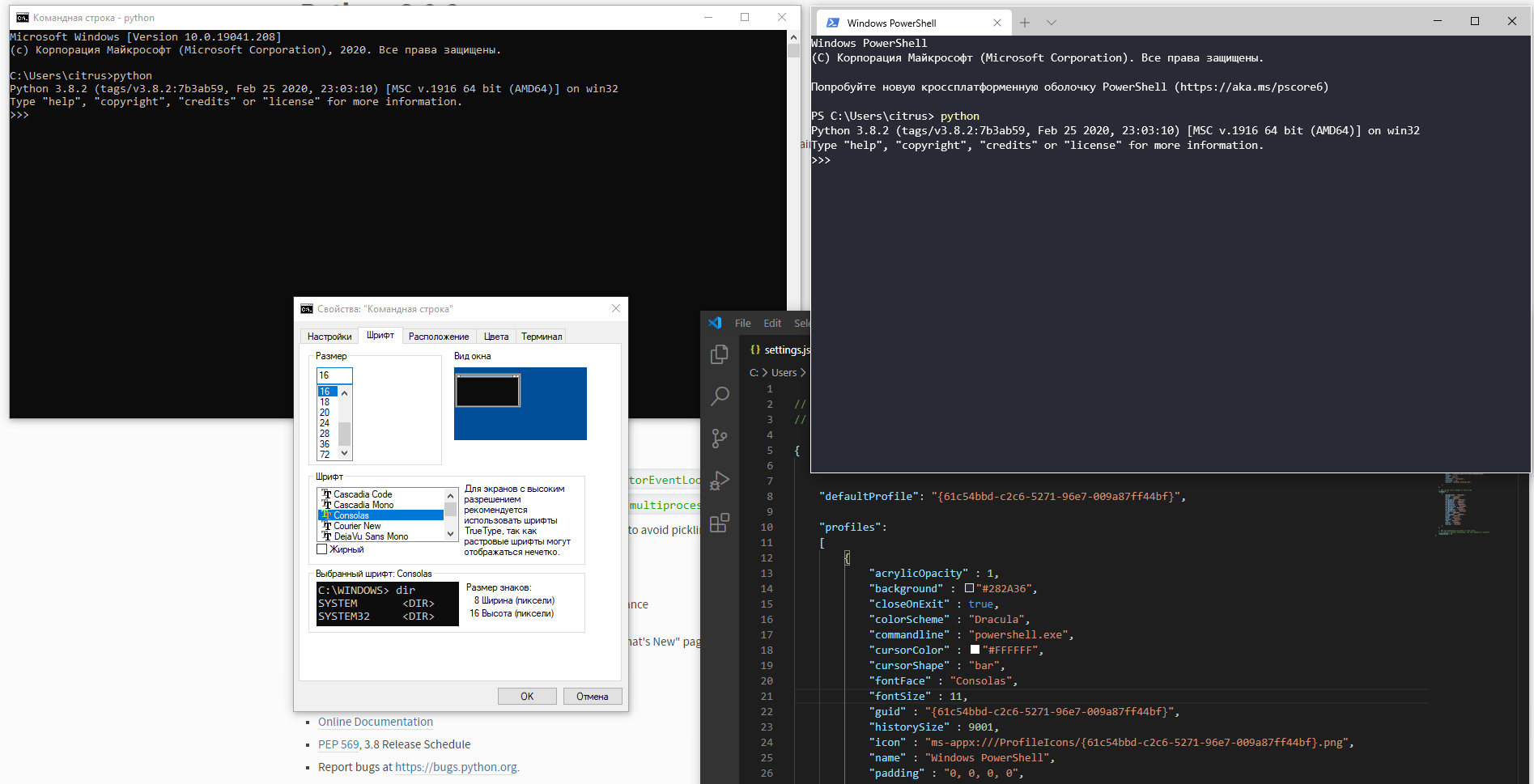Click the cursorShape value "bar"
The height and width of the screenshot is (784, 1534).
click(984, 665)
